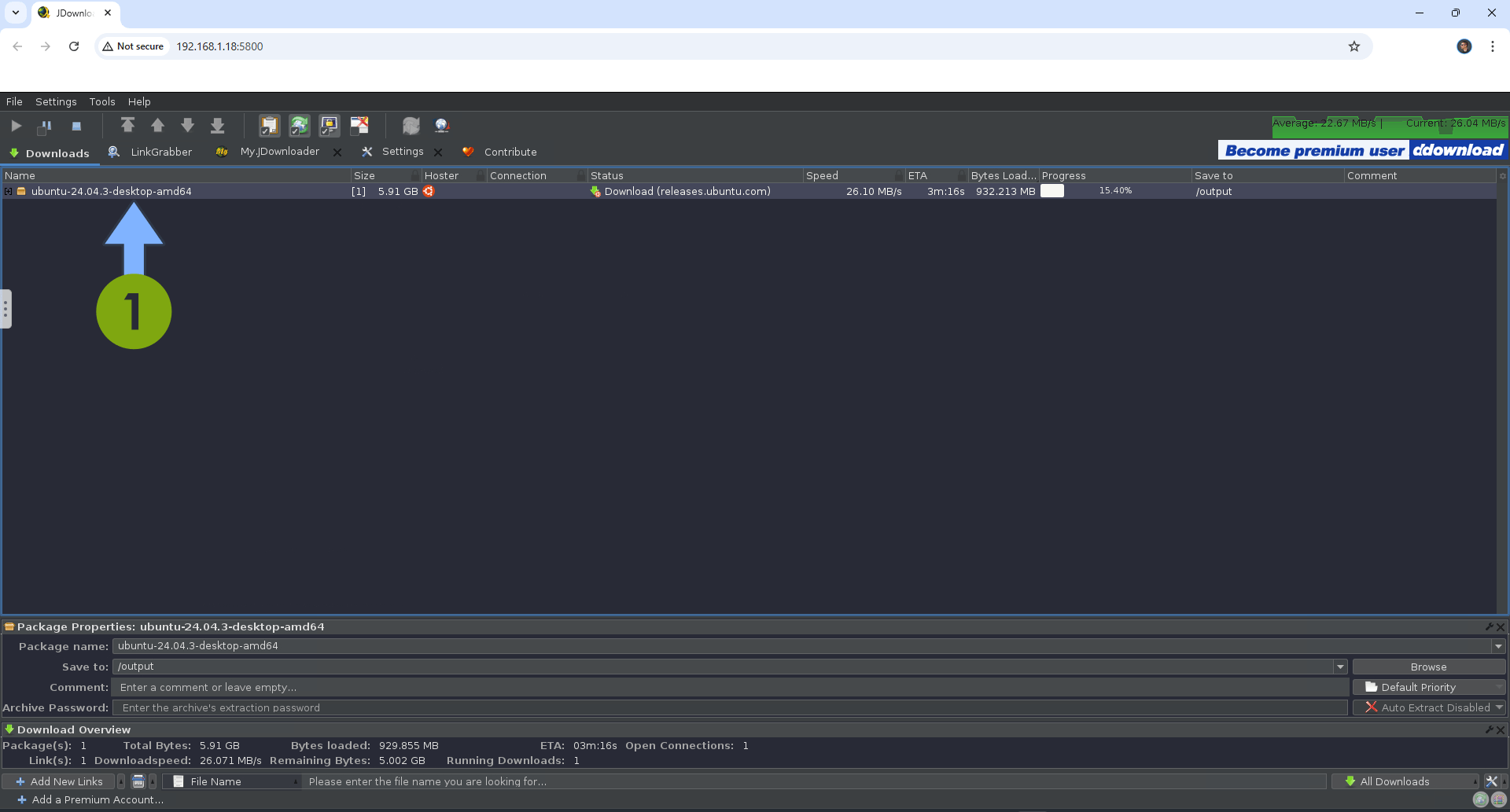Pause downloads using the pause toolbar icon
The width and height of the screenshot is (1510, 812).
pos(46,126)
